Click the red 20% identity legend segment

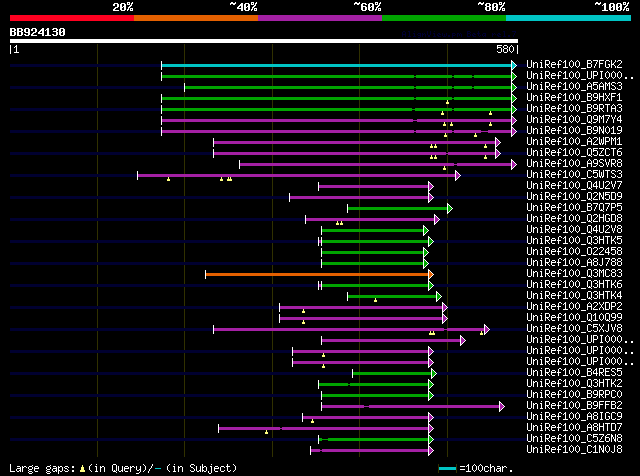coord(72,18)
